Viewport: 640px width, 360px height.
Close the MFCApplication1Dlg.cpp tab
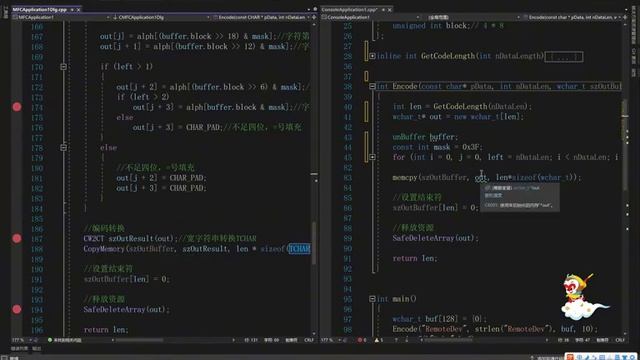click(x=79, y=9)
